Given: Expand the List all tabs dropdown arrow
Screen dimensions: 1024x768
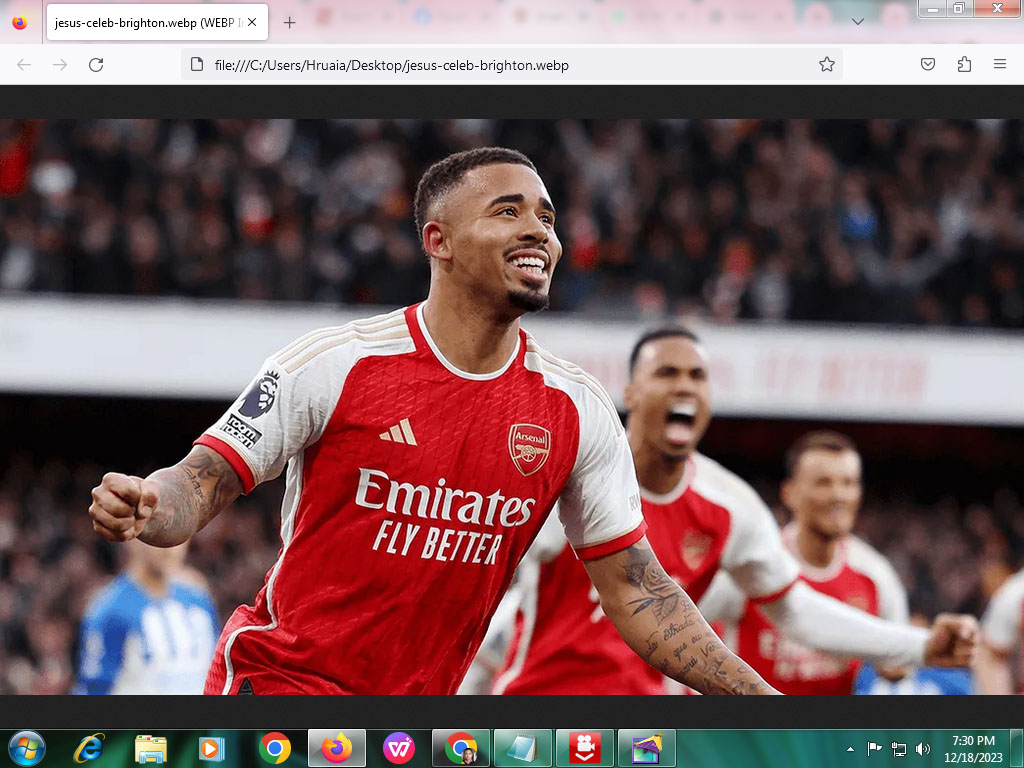Looking at the screenshot, I should [x=857, y=22].
